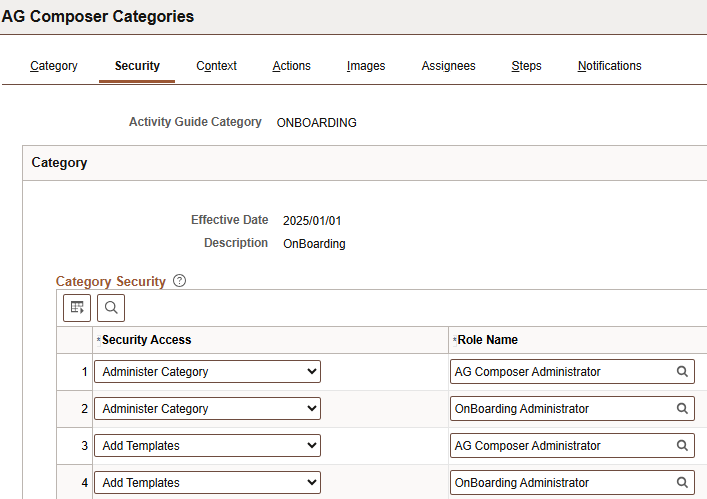Click the Category group box header
Screen dimensions: 707x499
click(x=364, y=163)
